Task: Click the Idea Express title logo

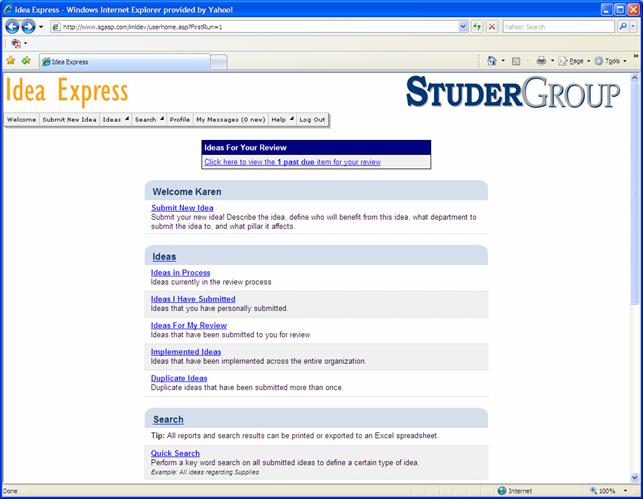Action: (x=67, y=91)
